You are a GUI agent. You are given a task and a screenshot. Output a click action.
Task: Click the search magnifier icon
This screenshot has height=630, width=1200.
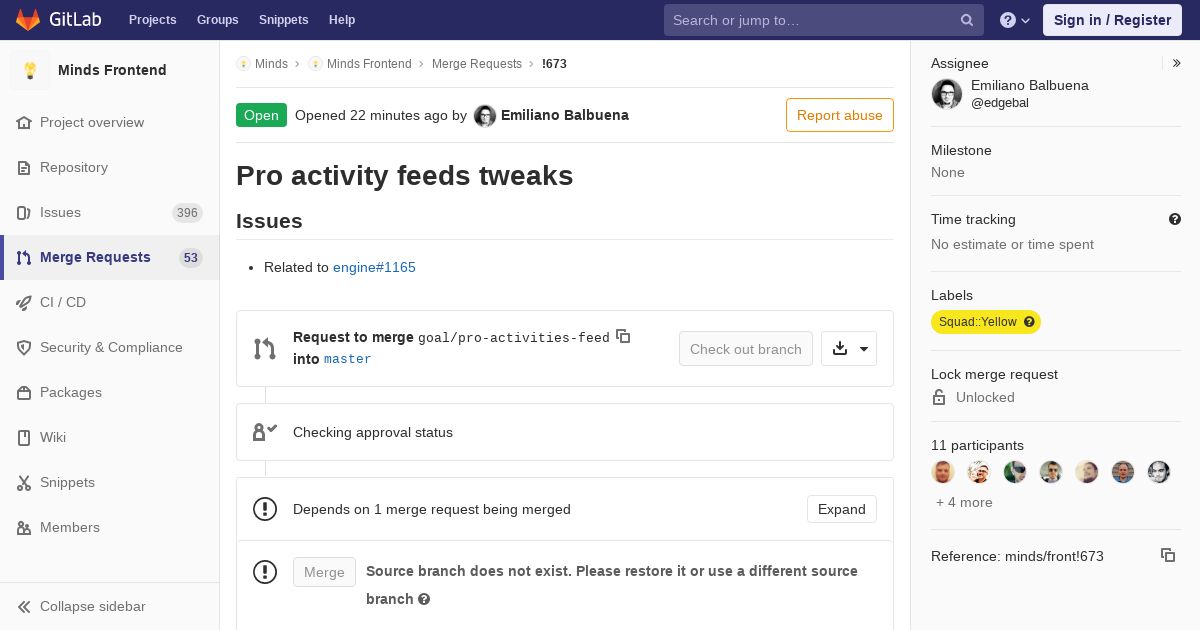point(967,20)
